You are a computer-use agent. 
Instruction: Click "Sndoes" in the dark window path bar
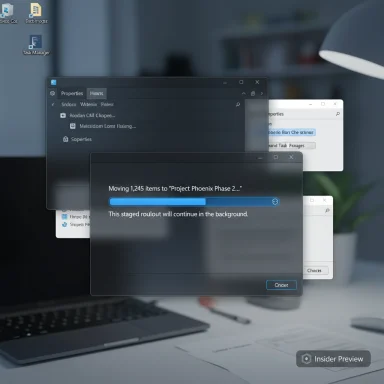click(x=69, y=104)
